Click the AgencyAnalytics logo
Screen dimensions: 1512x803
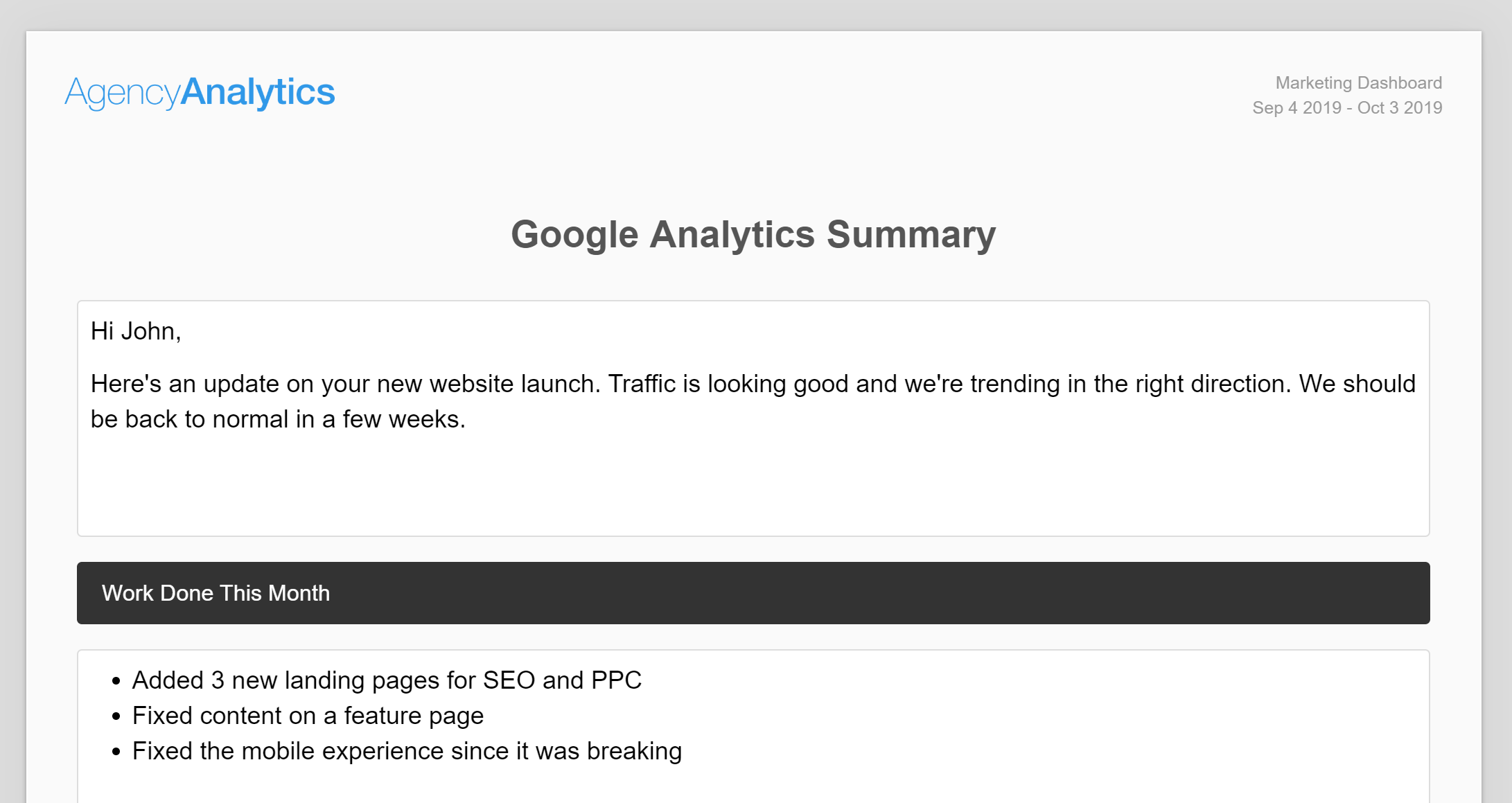click(x=200, y=92)
